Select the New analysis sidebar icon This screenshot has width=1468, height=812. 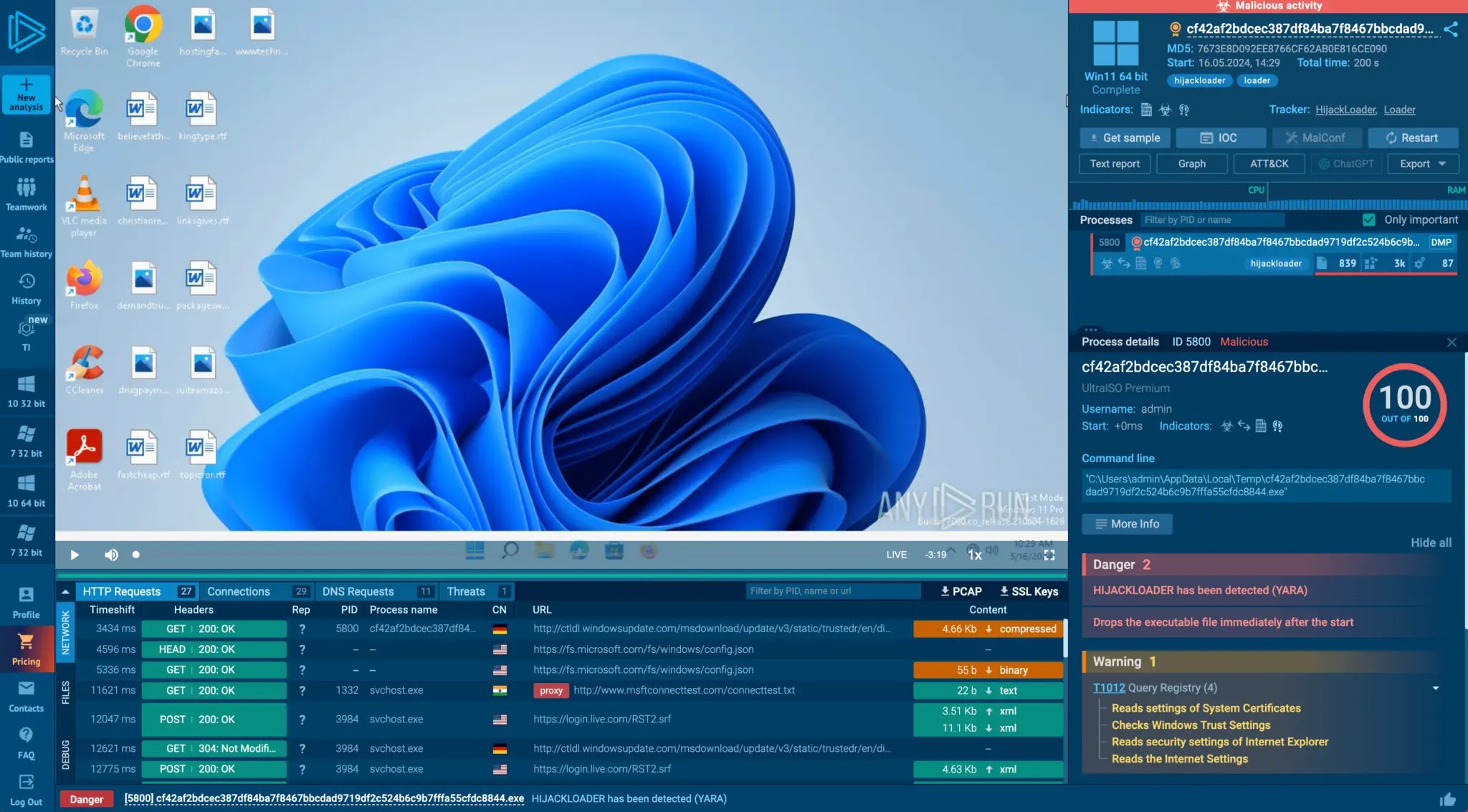coord(27,94)
